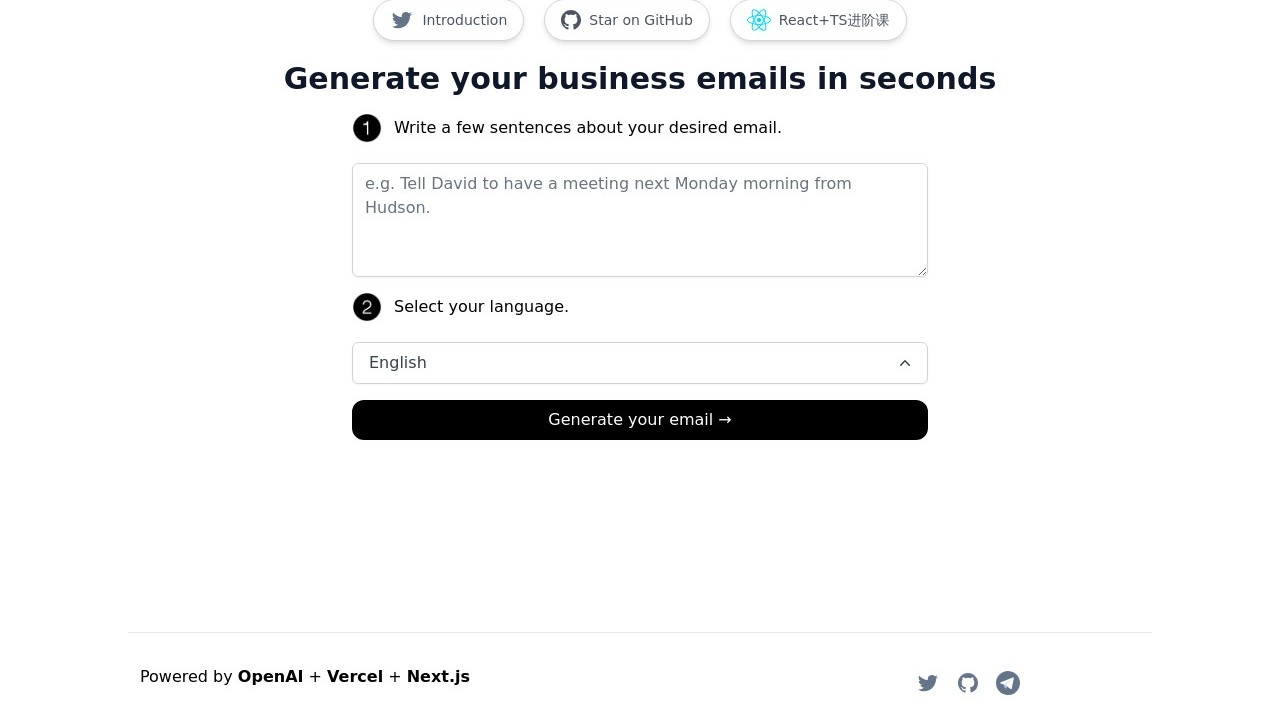
Task: Open the React+TS进阶课 link
Action: coord(833,20)
